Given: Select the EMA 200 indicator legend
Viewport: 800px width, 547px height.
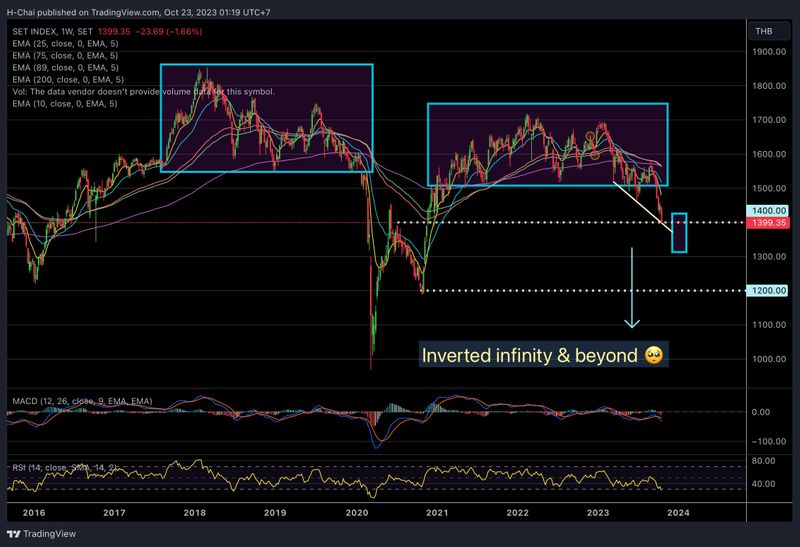Looking at the screenshot, I should click(x=67, y=80).
